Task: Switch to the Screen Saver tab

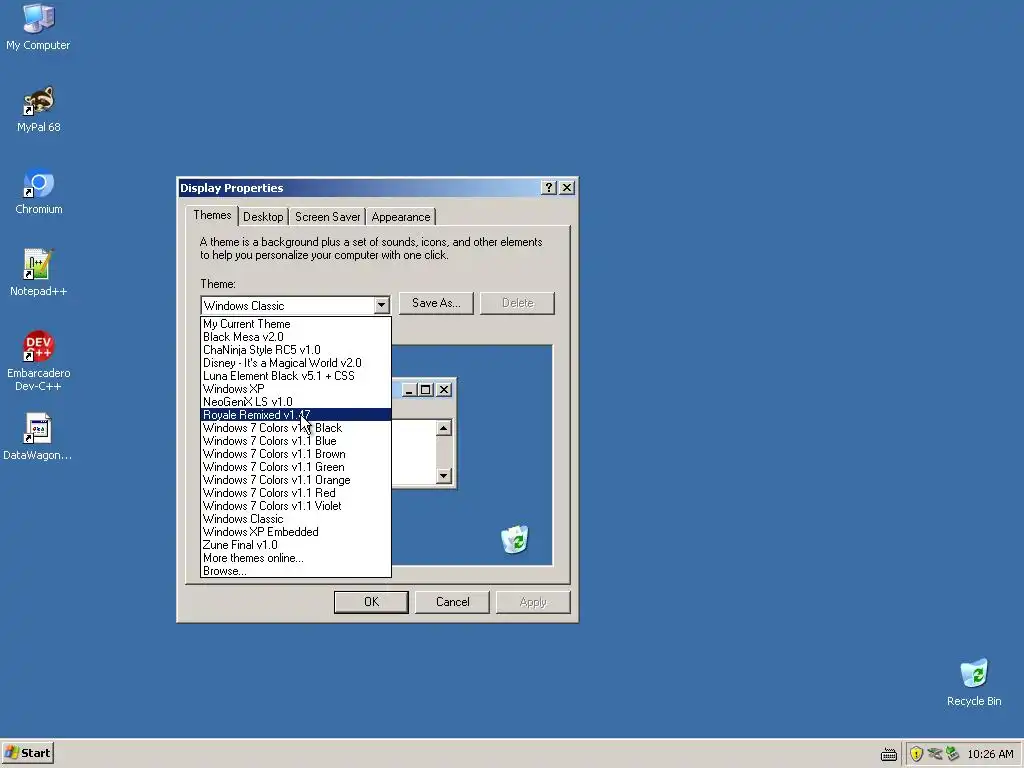Action: pyautogui.click(x=327, y=217)
